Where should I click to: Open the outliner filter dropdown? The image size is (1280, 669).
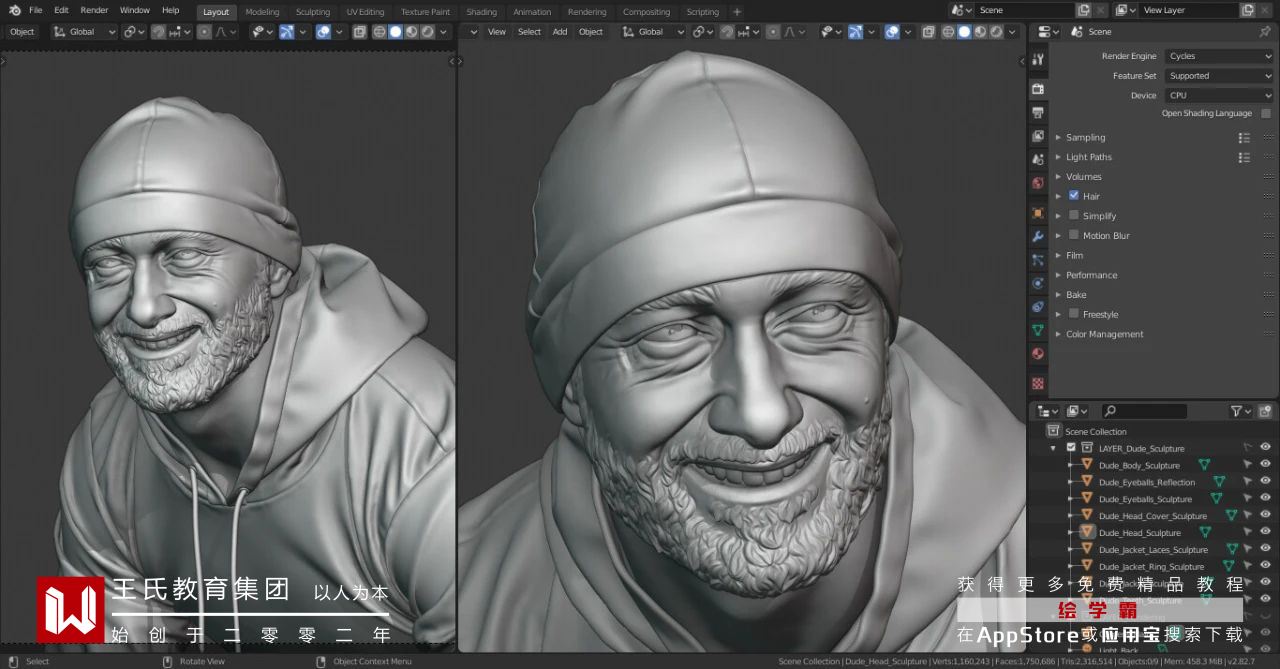pyautogui.click(x=1240, y=411)
